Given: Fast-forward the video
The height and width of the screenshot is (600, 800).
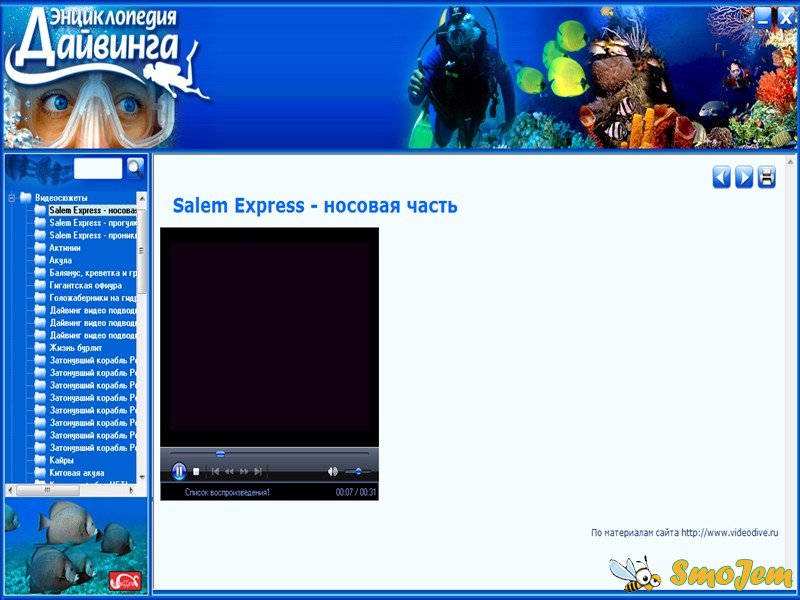Looking at the screenshot, I should pyautogui.click(x=244, y=471).
